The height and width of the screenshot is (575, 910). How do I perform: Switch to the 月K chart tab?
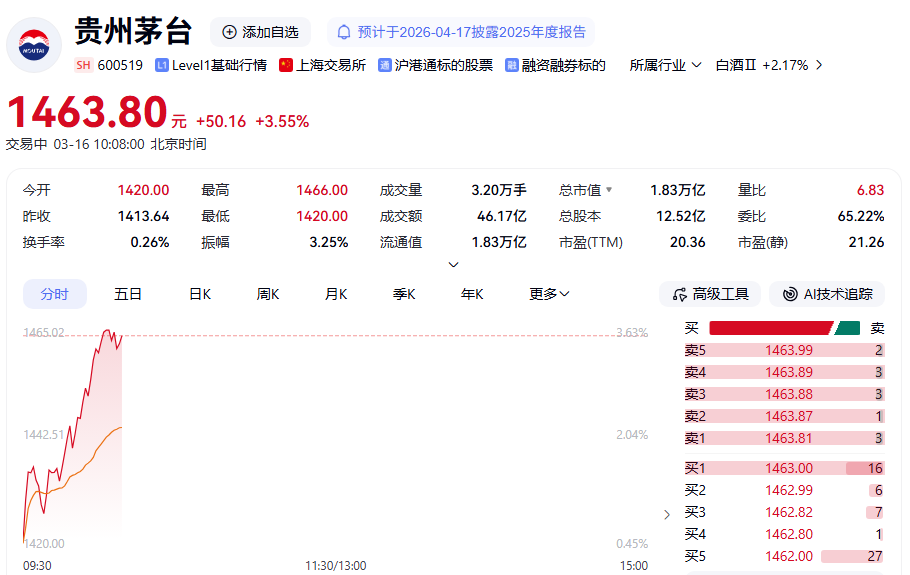click(x=336, y=294)
